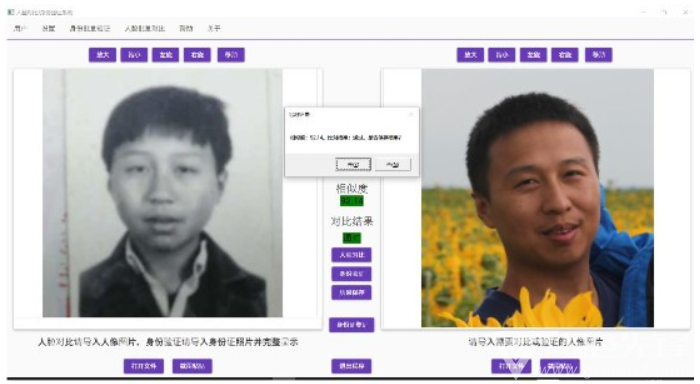The height and width of the screenshot is (384, 700).
Task: Click the 人脸对比 compare button
Action: pos(351,255)
